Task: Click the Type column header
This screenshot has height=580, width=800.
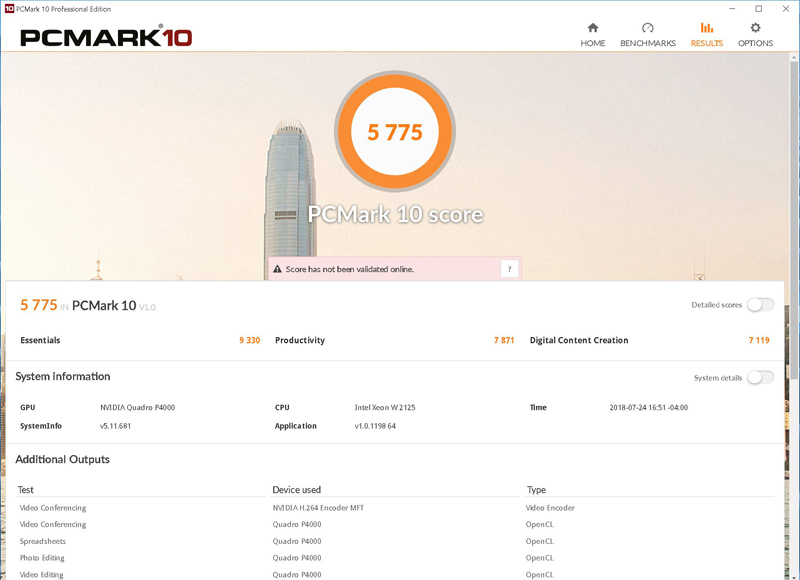Action: [x=536, y=490]
